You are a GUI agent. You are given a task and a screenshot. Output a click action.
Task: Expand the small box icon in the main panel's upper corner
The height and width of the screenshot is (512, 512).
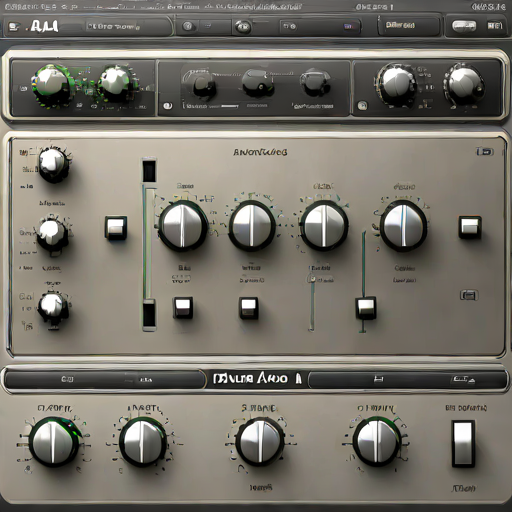485,152
